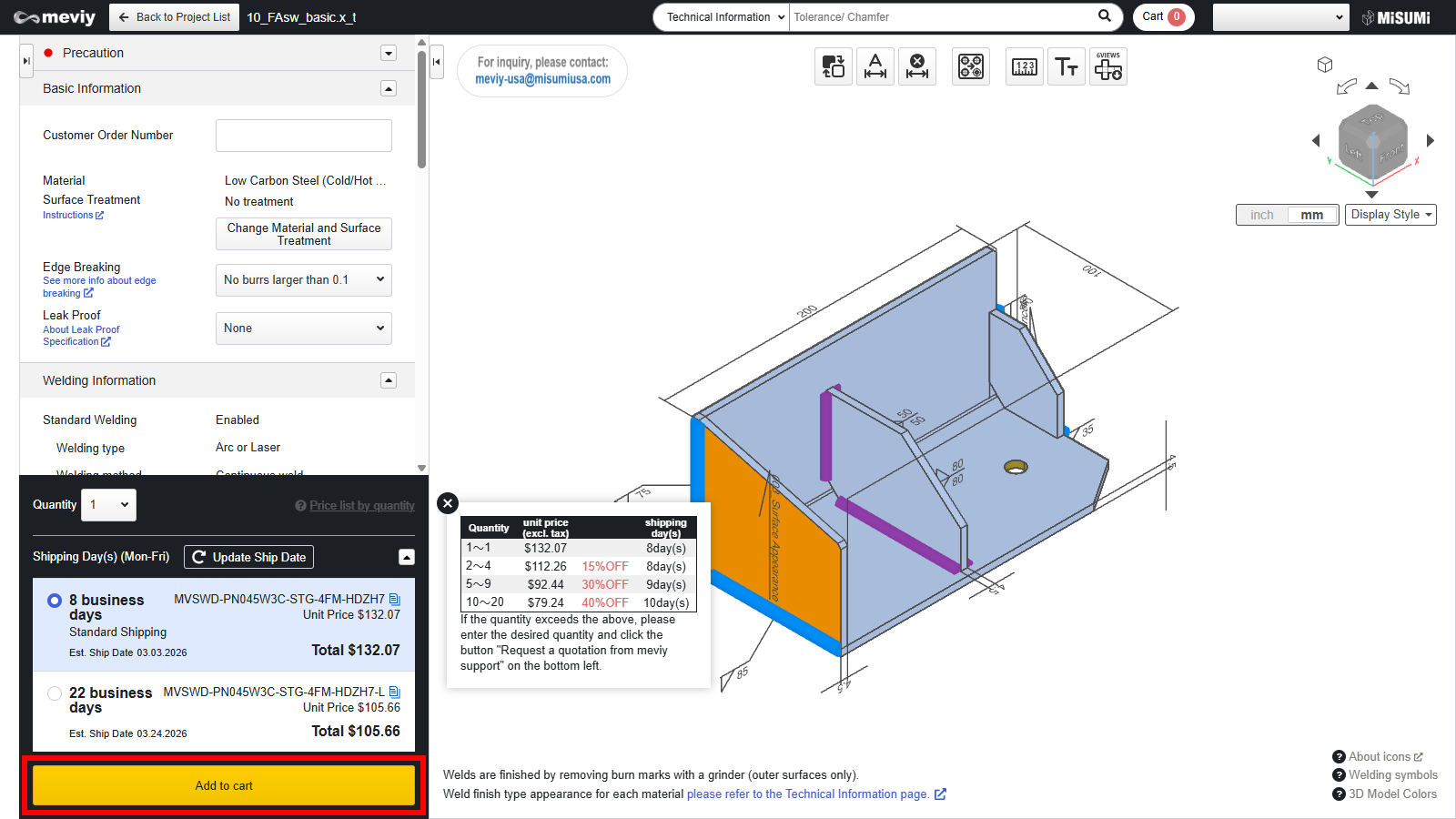The width and height of the screenshot is (1456, 819).
Task: Open the Leak Proof dropdown
Action: click(x=303, y=329)
